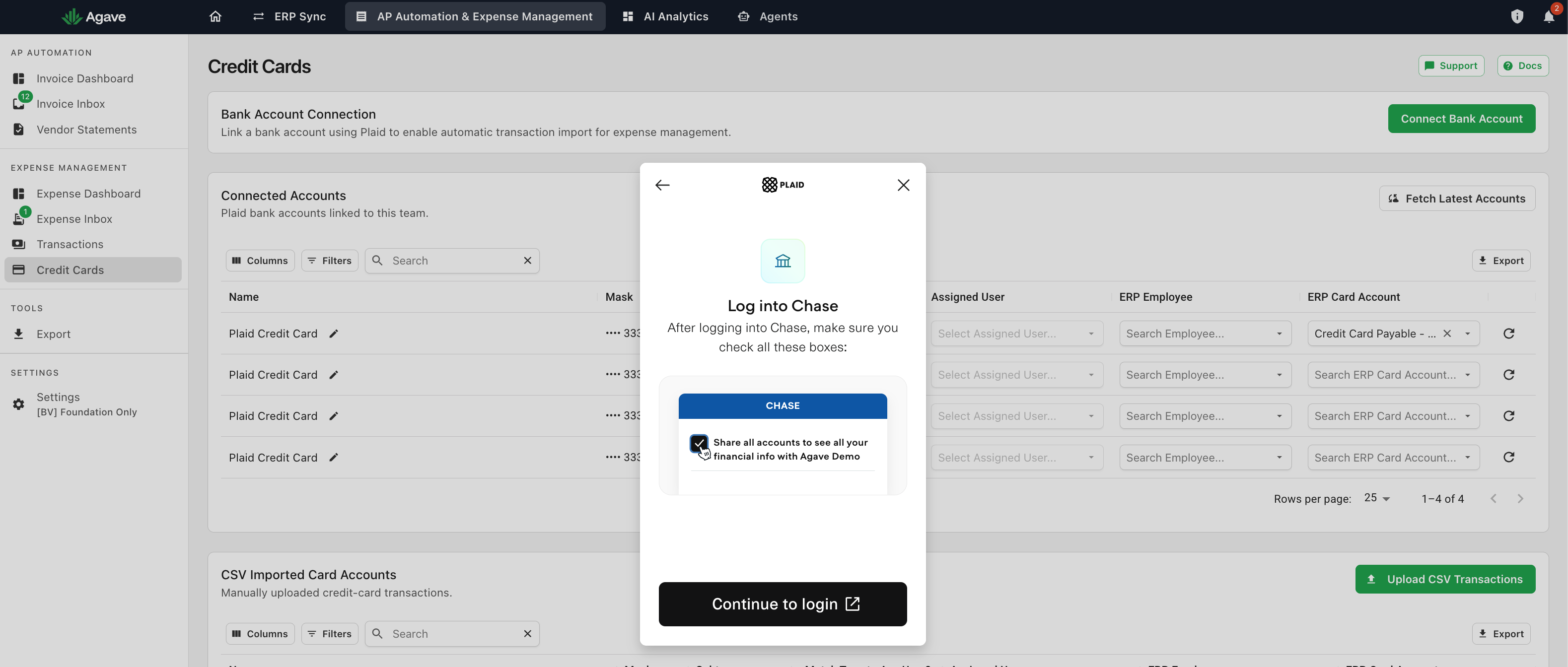This screenshot has height=667, width=1568.
Task: Export the Connected Accounts table
Action: 1500,261
